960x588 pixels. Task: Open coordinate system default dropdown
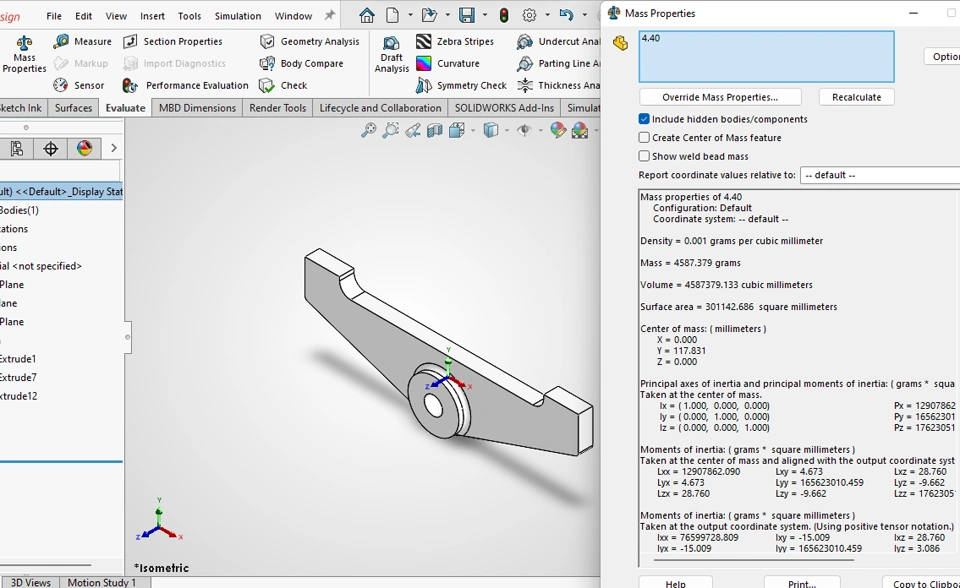coord(880,175)
